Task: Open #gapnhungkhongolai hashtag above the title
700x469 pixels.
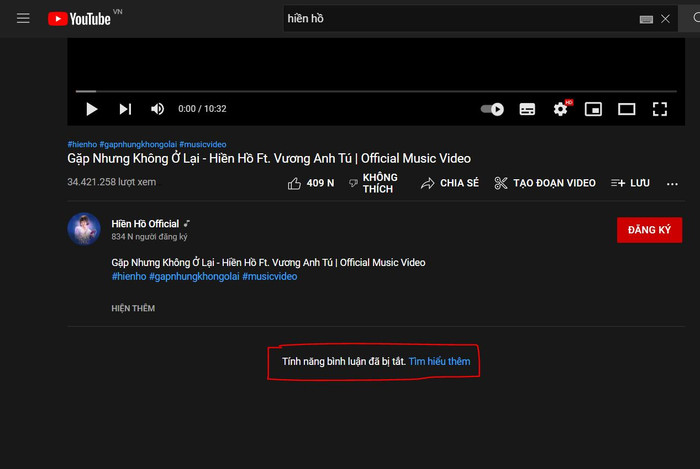Action: pyautogui.click(x=138, y=144)
